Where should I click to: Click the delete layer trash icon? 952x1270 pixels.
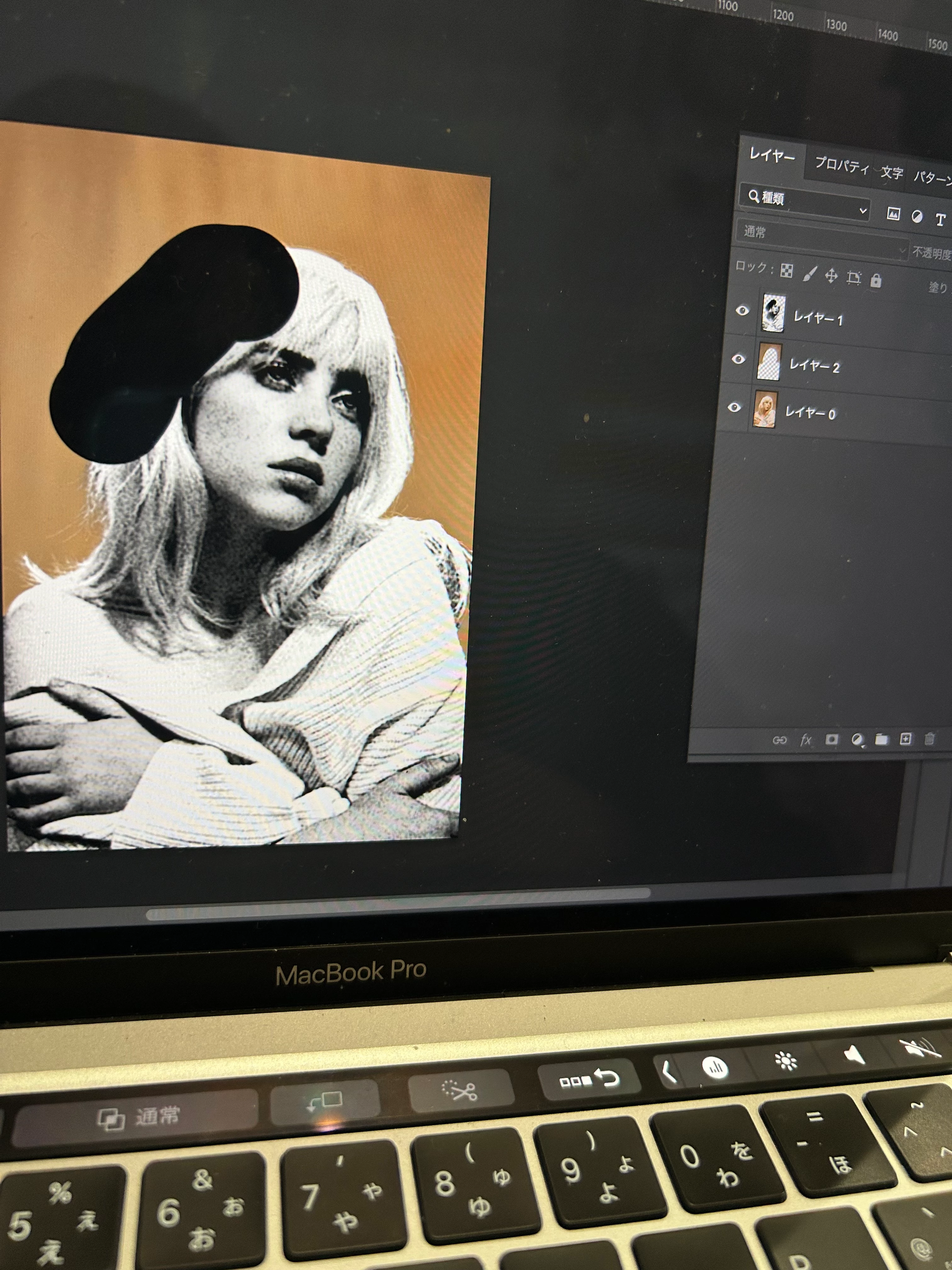tap(930, 738)
